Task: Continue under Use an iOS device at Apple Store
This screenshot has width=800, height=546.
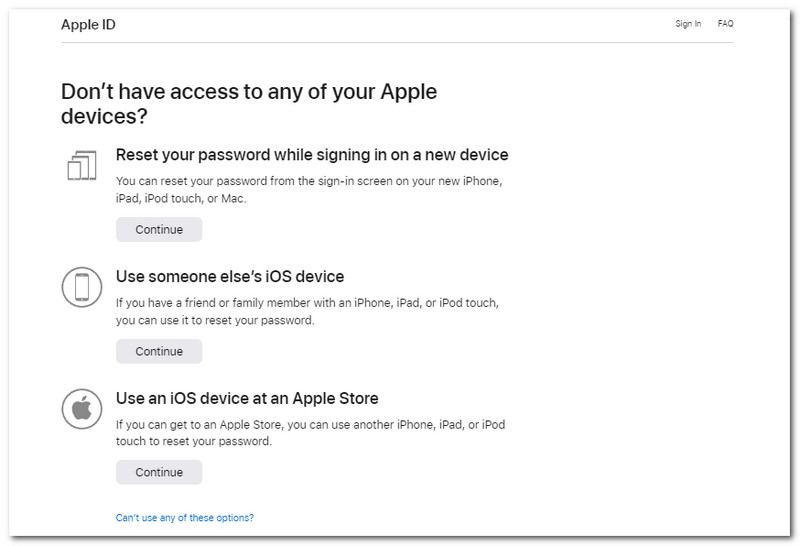Action: [159, 472]
